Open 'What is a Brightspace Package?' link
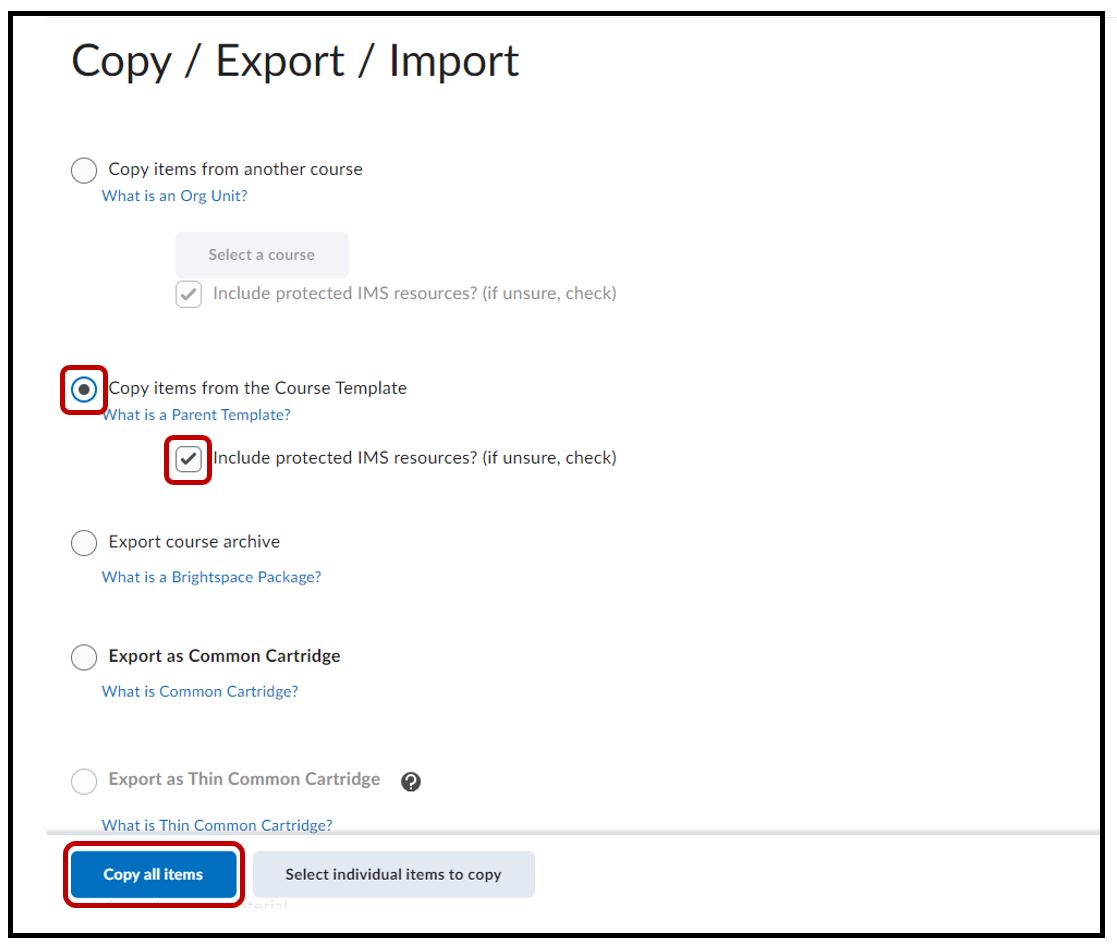The width and height of the screenshot is (1117, 951). tap(211, 577)
